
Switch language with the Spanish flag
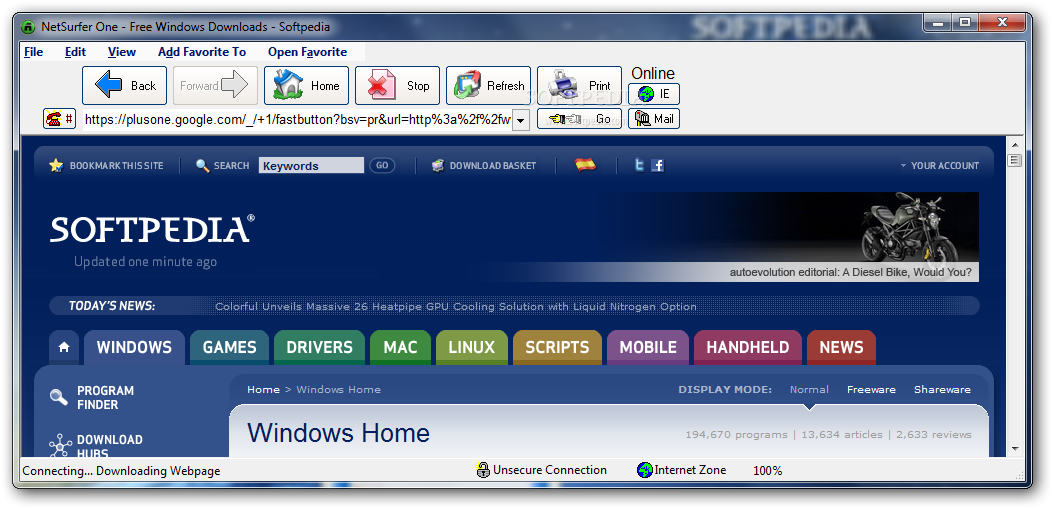[x=586, y=165]
